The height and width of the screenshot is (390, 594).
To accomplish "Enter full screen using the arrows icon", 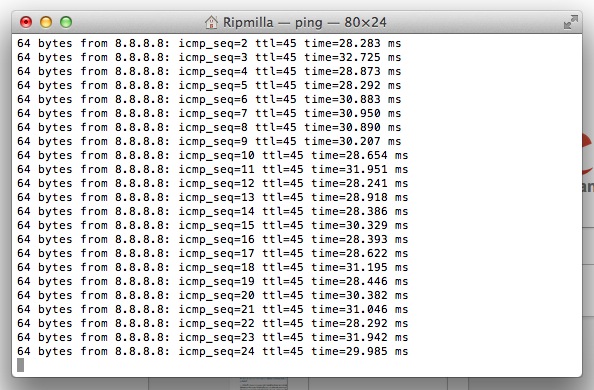I will click(x=571, y=22).
